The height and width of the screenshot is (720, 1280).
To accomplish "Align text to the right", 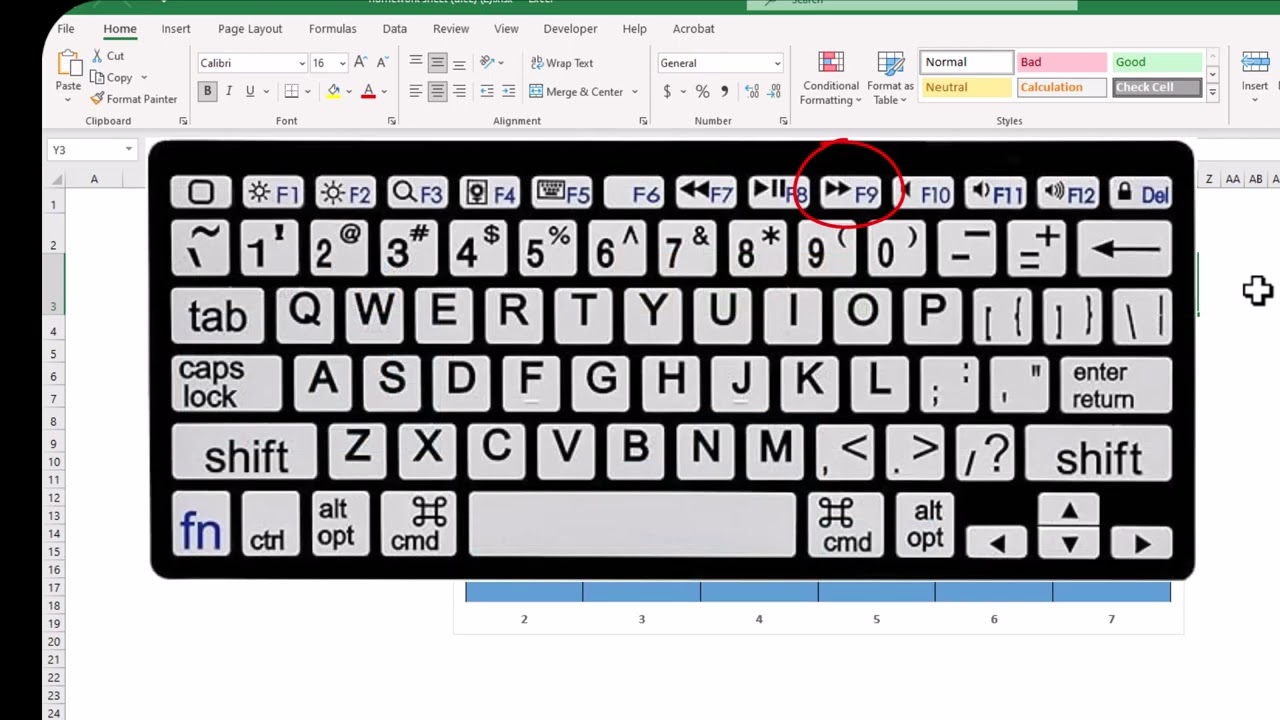I will pyautogui.click(x=459, y=91).
